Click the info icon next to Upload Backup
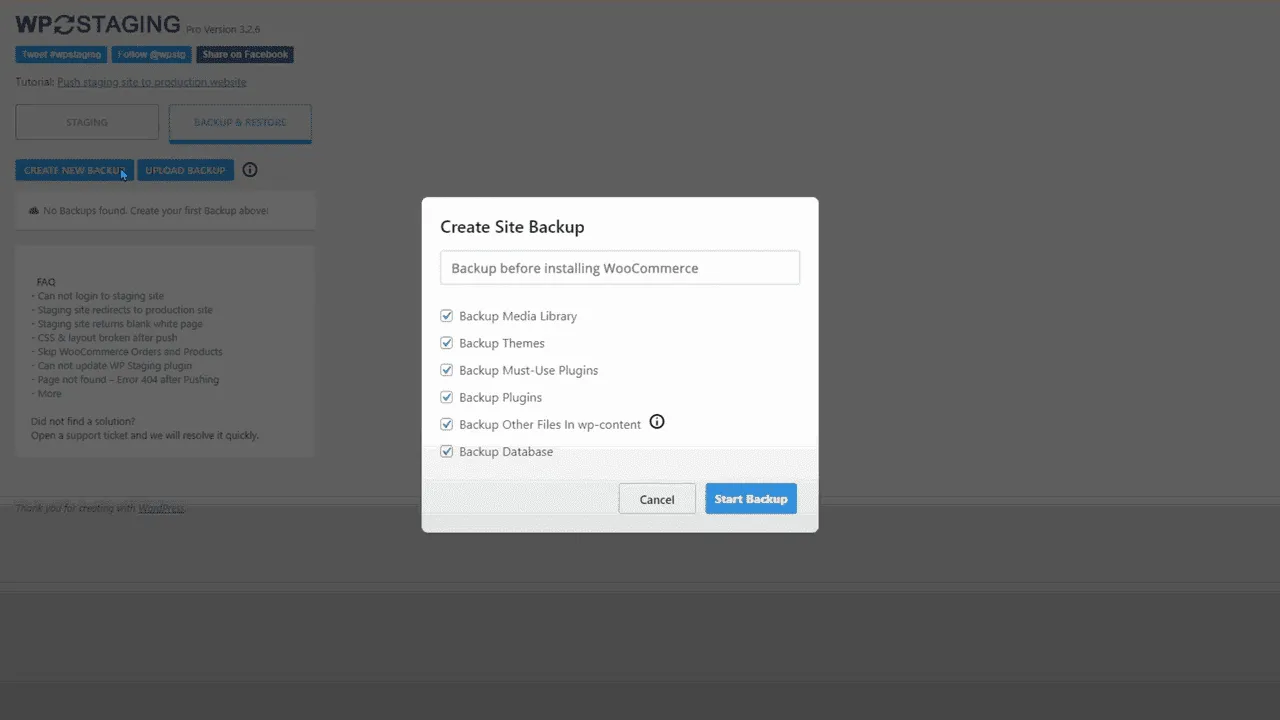The image size is (1280, 720). tap(250, 170)
